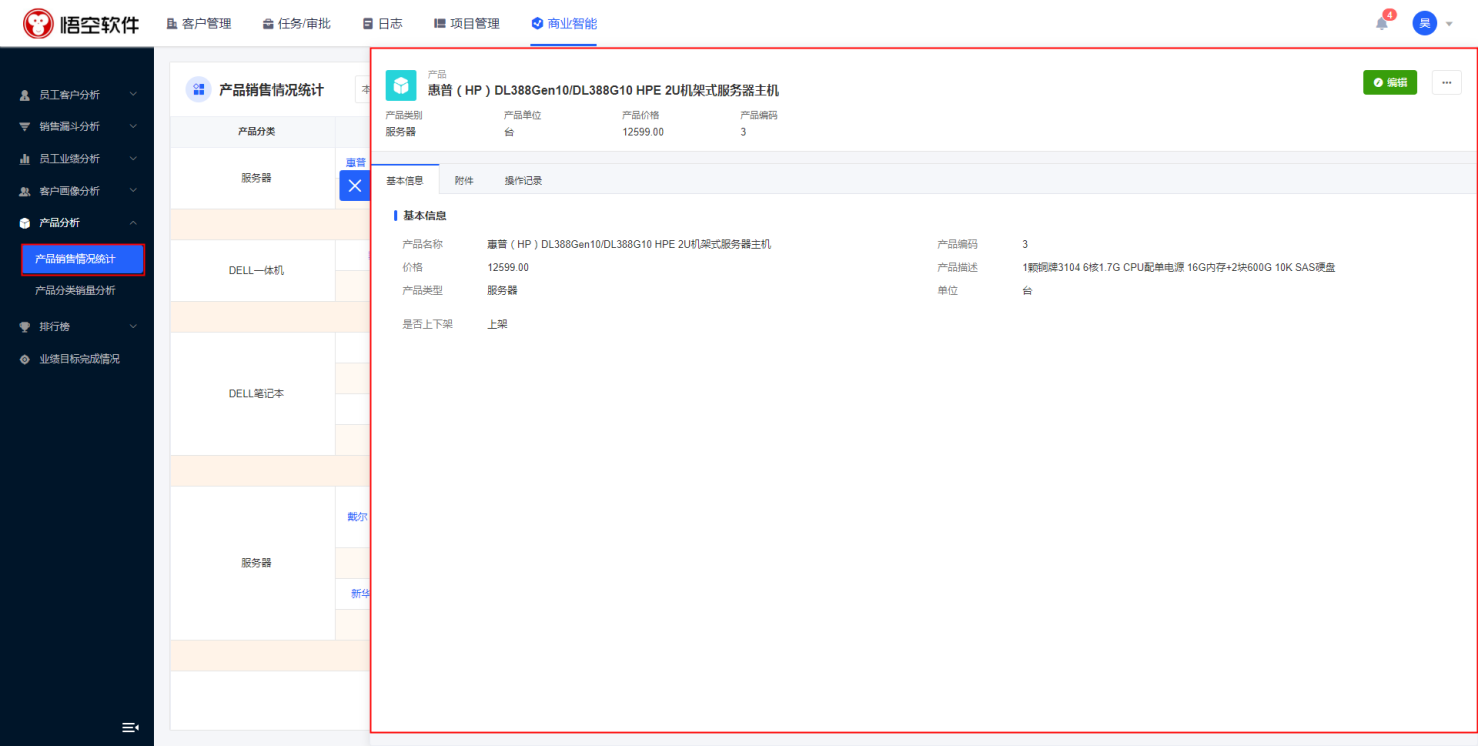Click the 产品分析 box icon
1478x746 pixels.
(25, 223)
